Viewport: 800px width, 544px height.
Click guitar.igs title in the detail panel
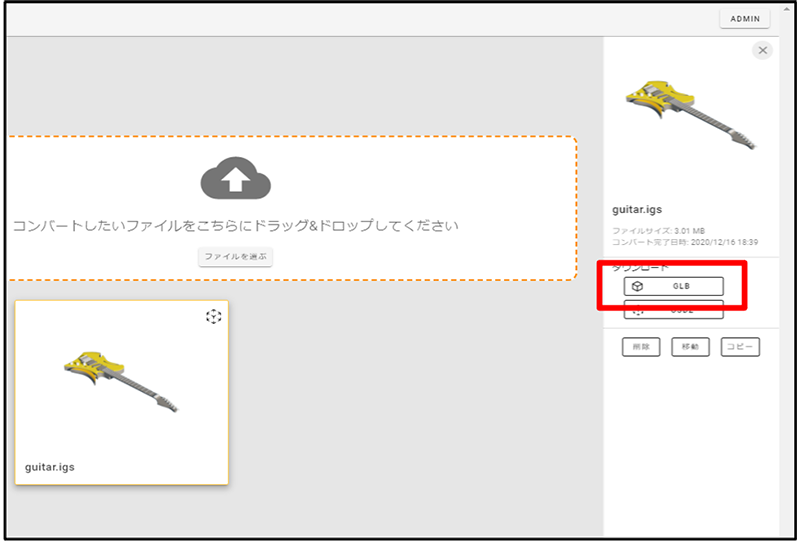click(637, 211)
